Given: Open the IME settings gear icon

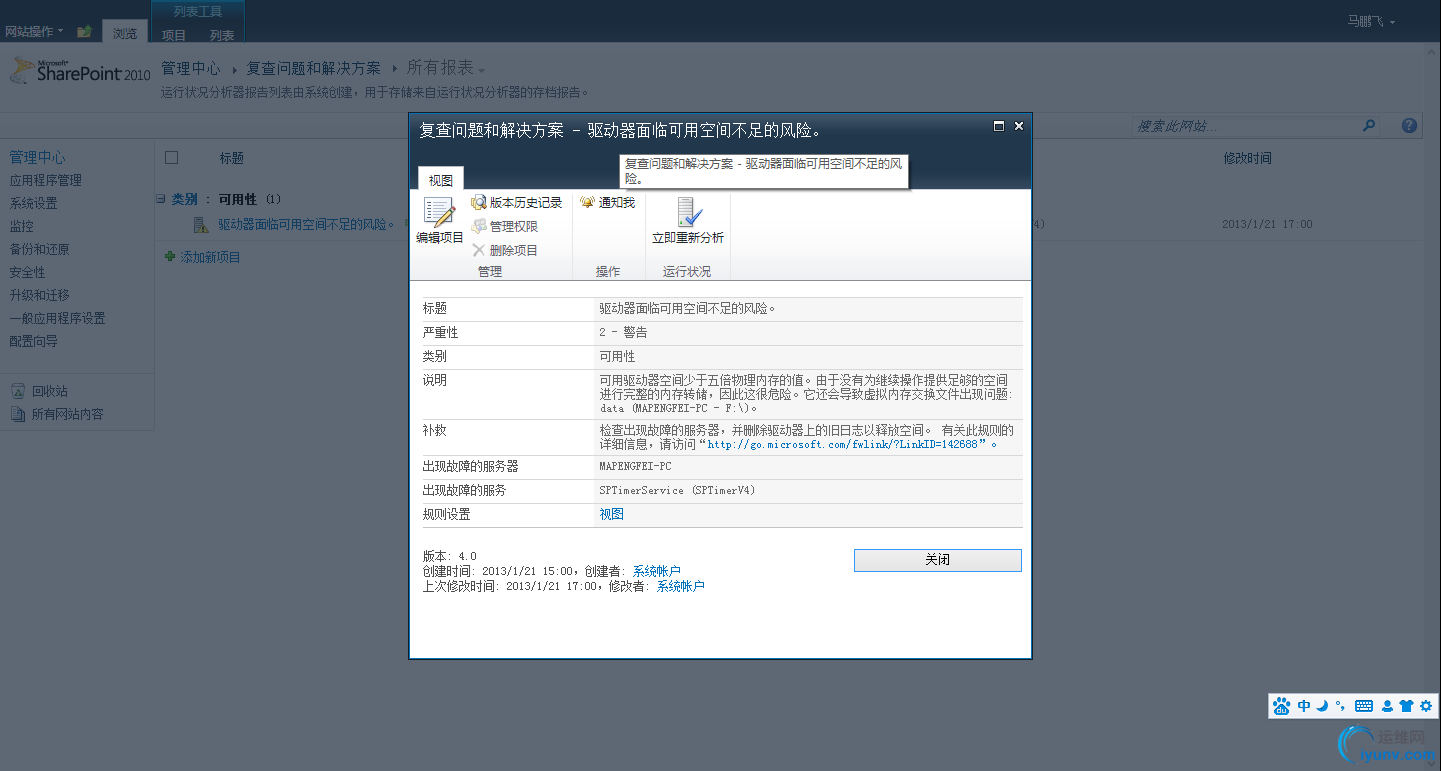Looking at the screenshot, I should (1426, 706).
